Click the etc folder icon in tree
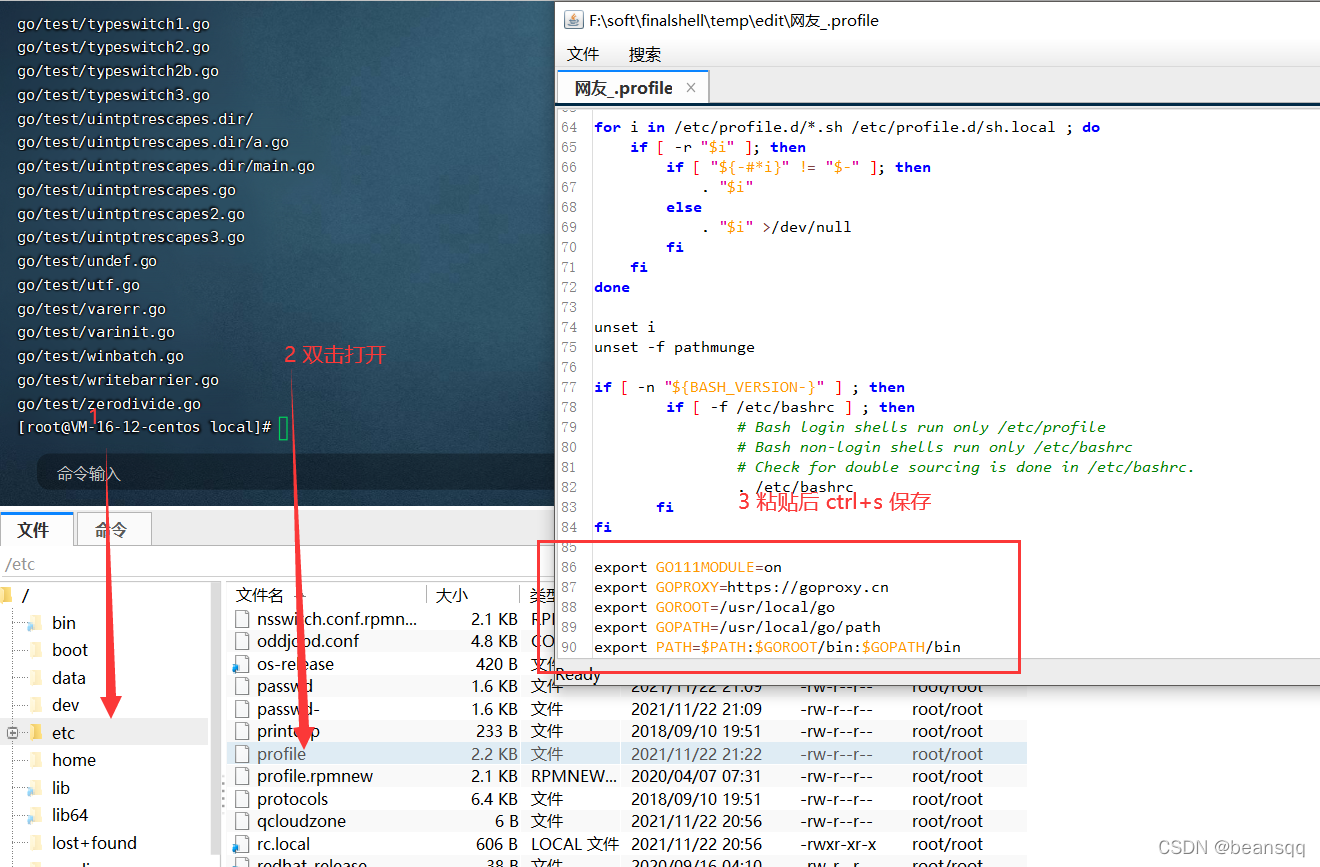Screen dimensions: 1320x867 pyautogui.click(x=35, y=733)
